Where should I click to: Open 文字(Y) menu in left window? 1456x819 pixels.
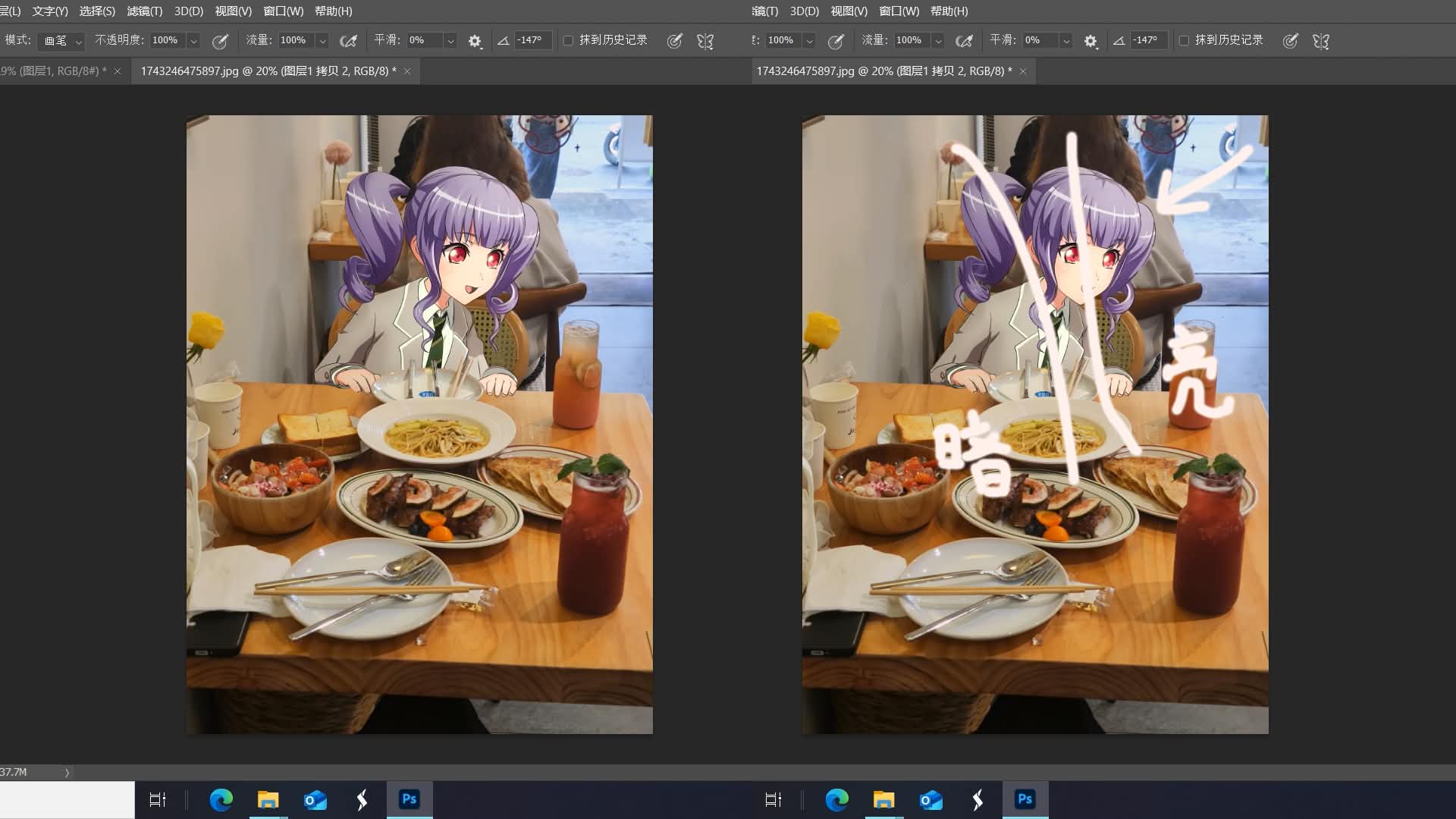(50, 11)
